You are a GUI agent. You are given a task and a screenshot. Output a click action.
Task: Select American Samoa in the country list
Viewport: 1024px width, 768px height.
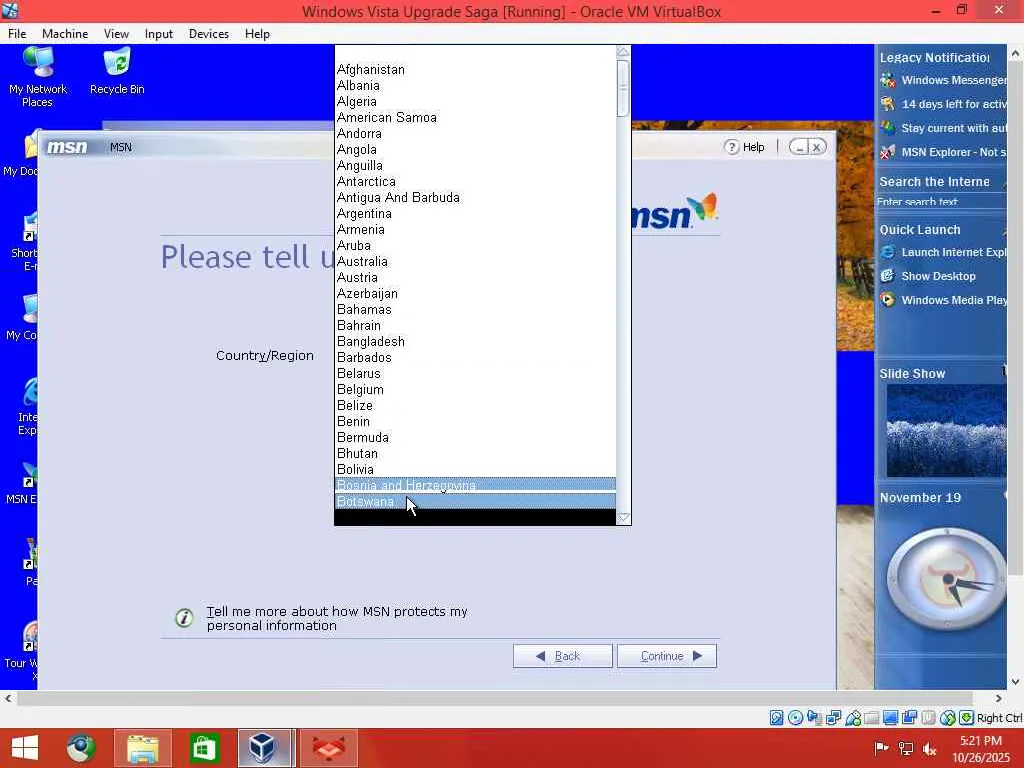475,118
